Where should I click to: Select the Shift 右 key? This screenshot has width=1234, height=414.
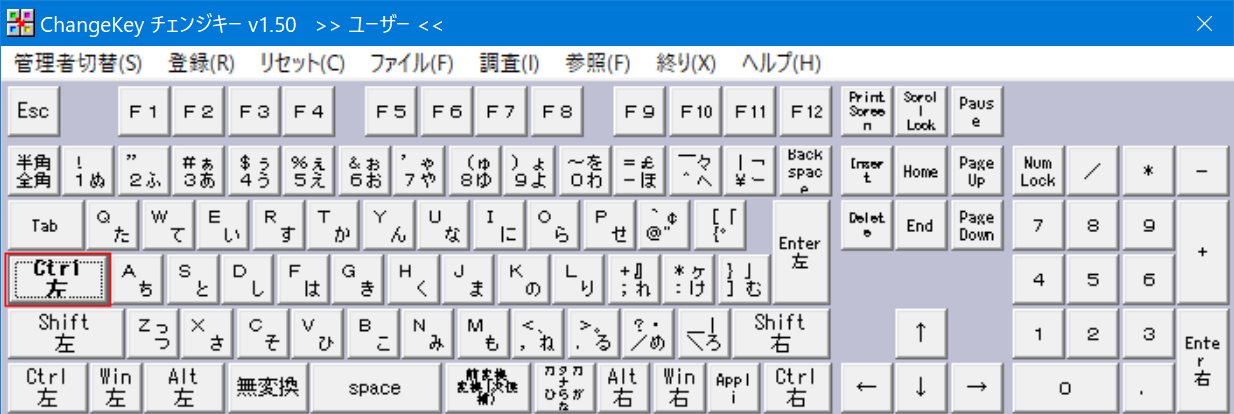[779, 333]
